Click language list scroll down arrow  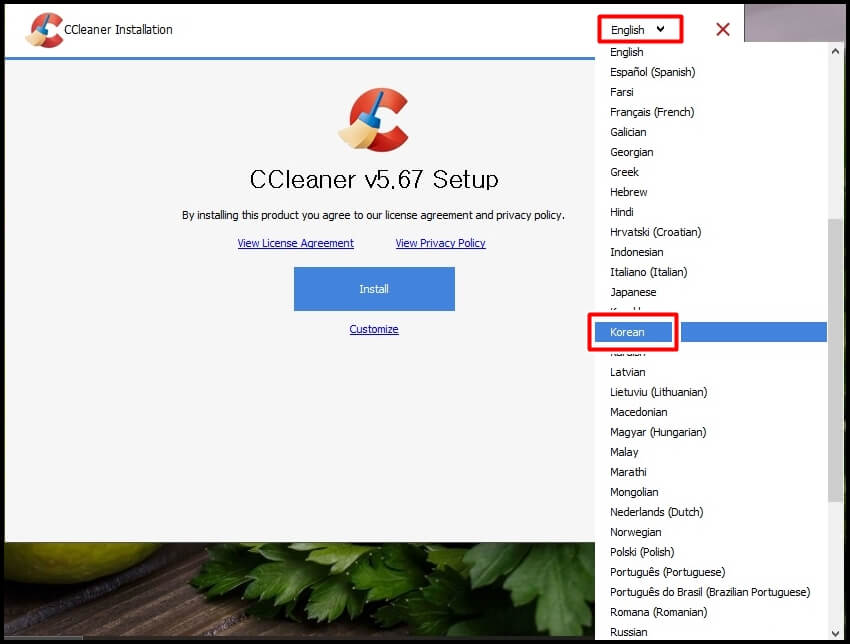click(x=835, y=633)
